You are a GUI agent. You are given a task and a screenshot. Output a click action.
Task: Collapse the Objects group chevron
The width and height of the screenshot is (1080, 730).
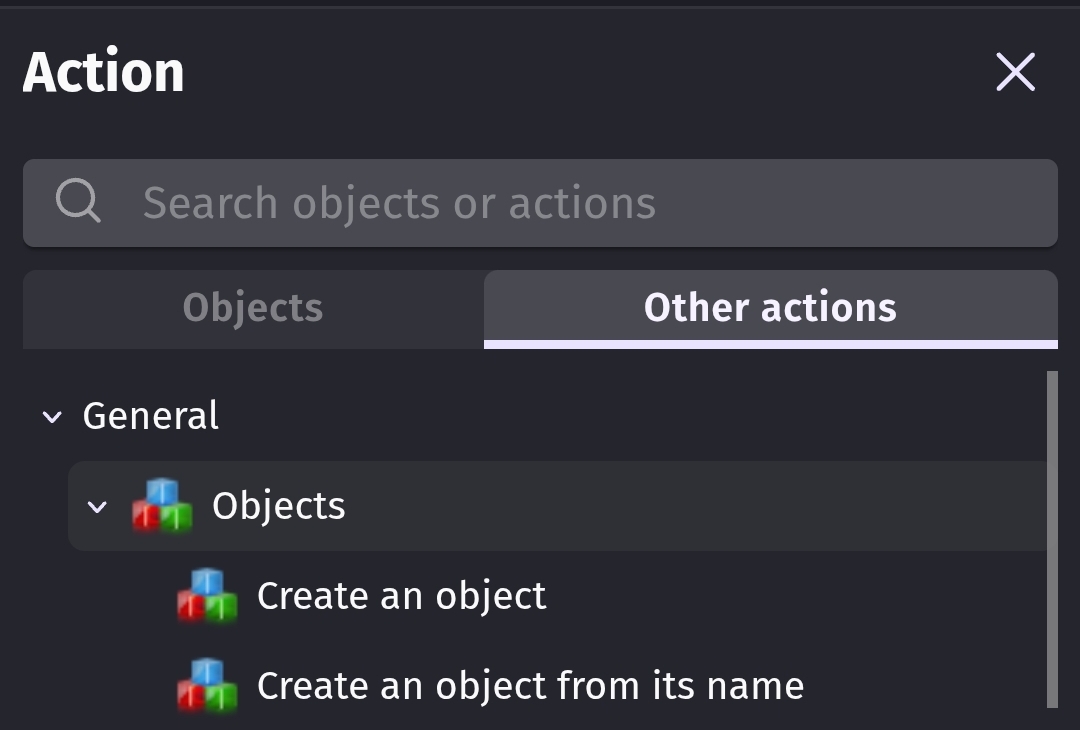(97, 506)
